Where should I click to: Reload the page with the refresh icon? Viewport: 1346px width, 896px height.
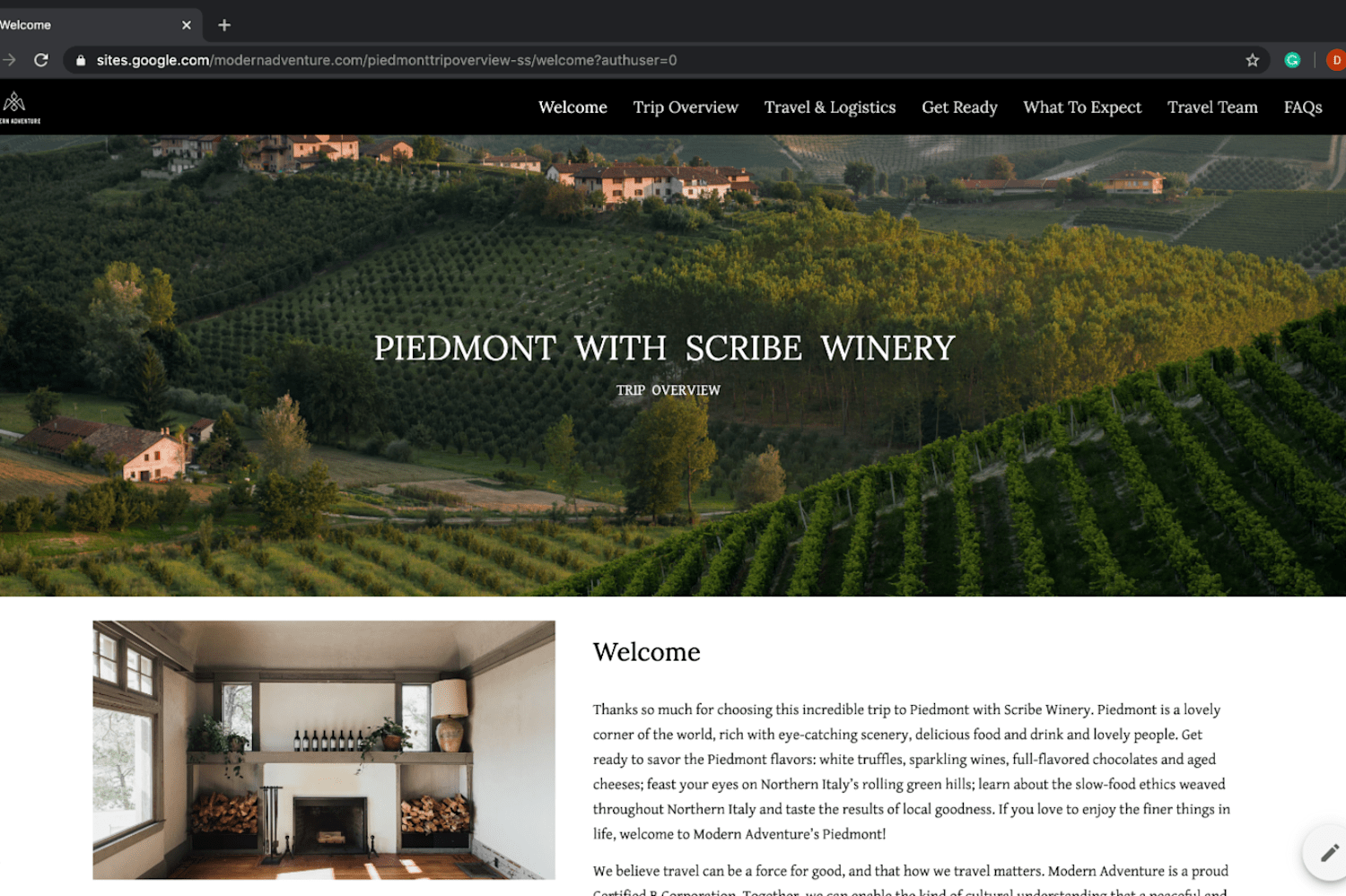click(41, 60)
